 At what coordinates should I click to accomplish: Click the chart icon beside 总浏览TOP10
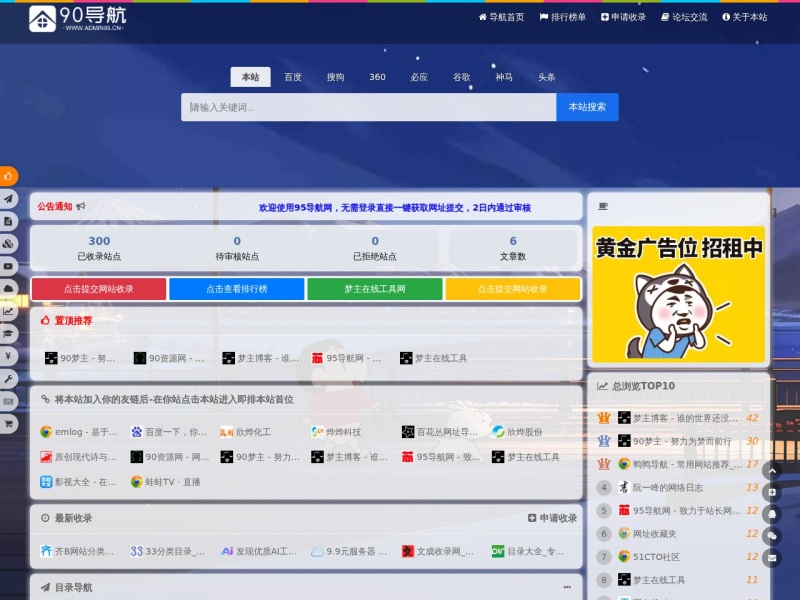pyautogui.click(x=603, y=386)
